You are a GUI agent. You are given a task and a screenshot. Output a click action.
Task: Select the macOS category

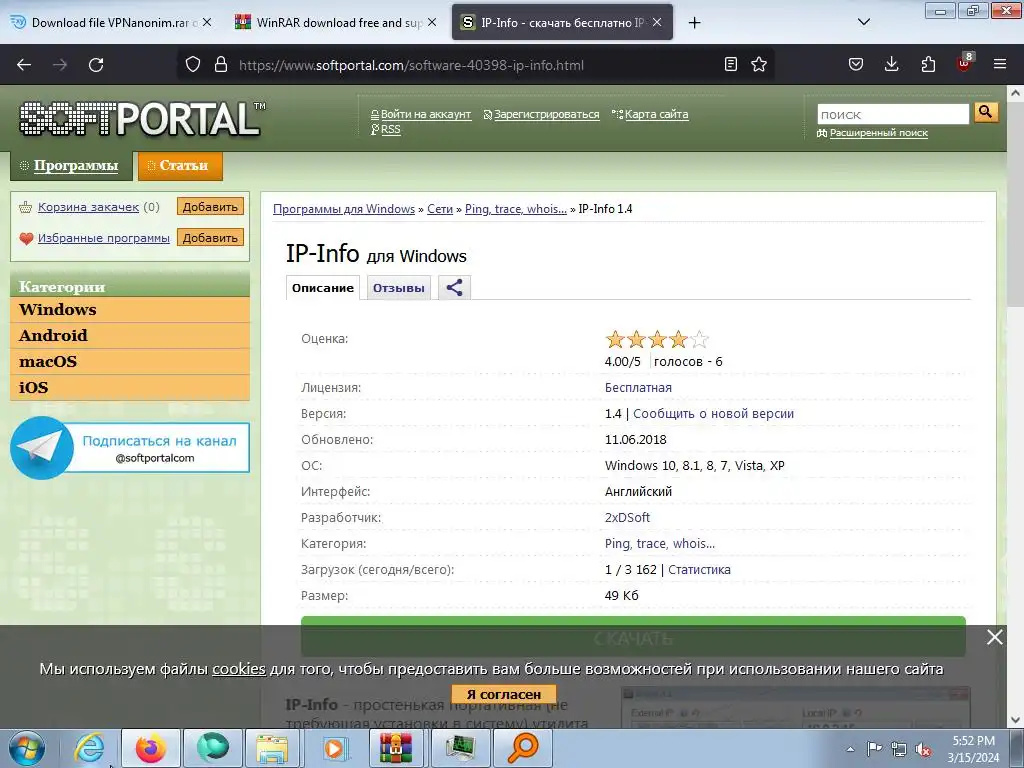pyautogui.click(x=130, y=362)
